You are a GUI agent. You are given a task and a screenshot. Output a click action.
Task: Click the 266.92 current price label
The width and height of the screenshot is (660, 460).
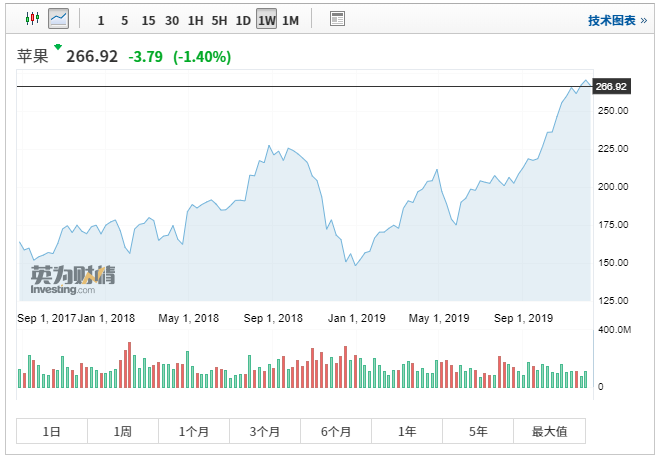coord(611,86)
